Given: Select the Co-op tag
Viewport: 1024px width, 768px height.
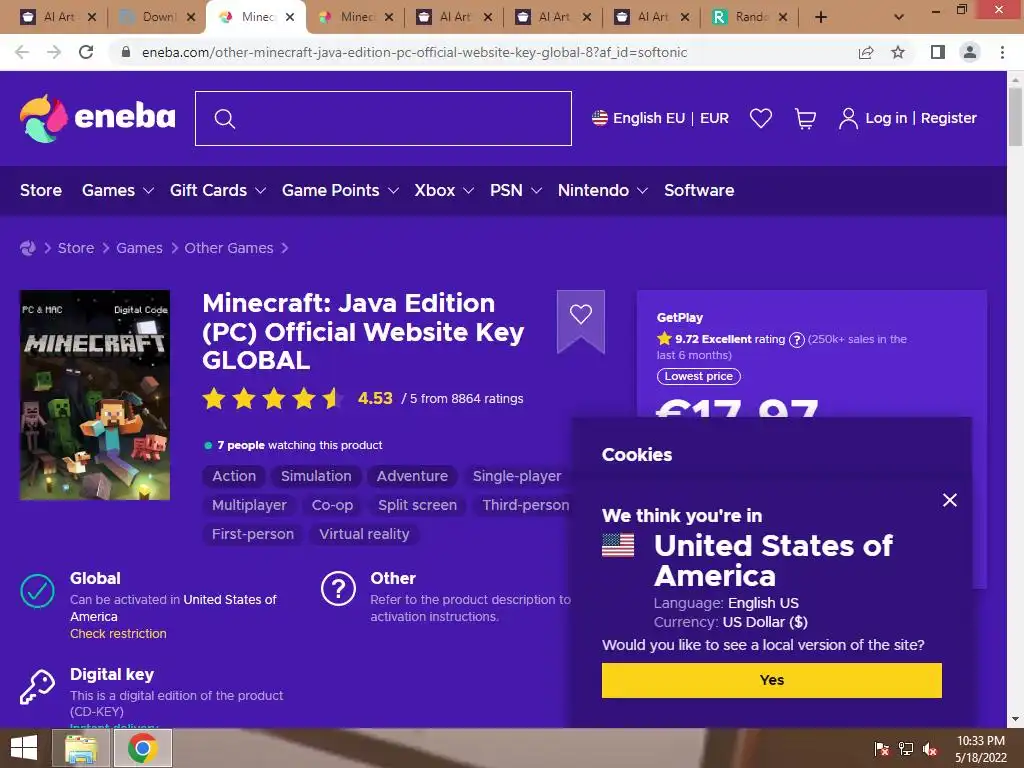Looking at the screenshot, I should click(332, 505).
